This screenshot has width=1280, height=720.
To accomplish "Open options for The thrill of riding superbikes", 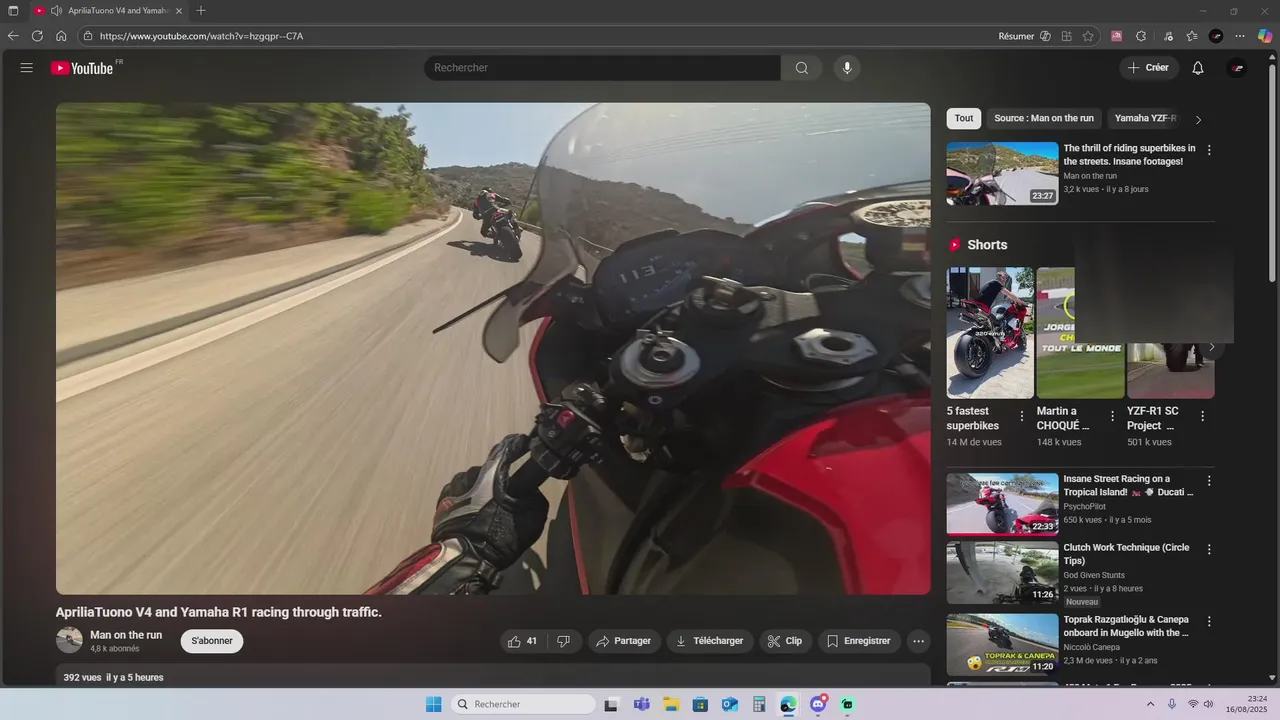I will [1209, 150].
